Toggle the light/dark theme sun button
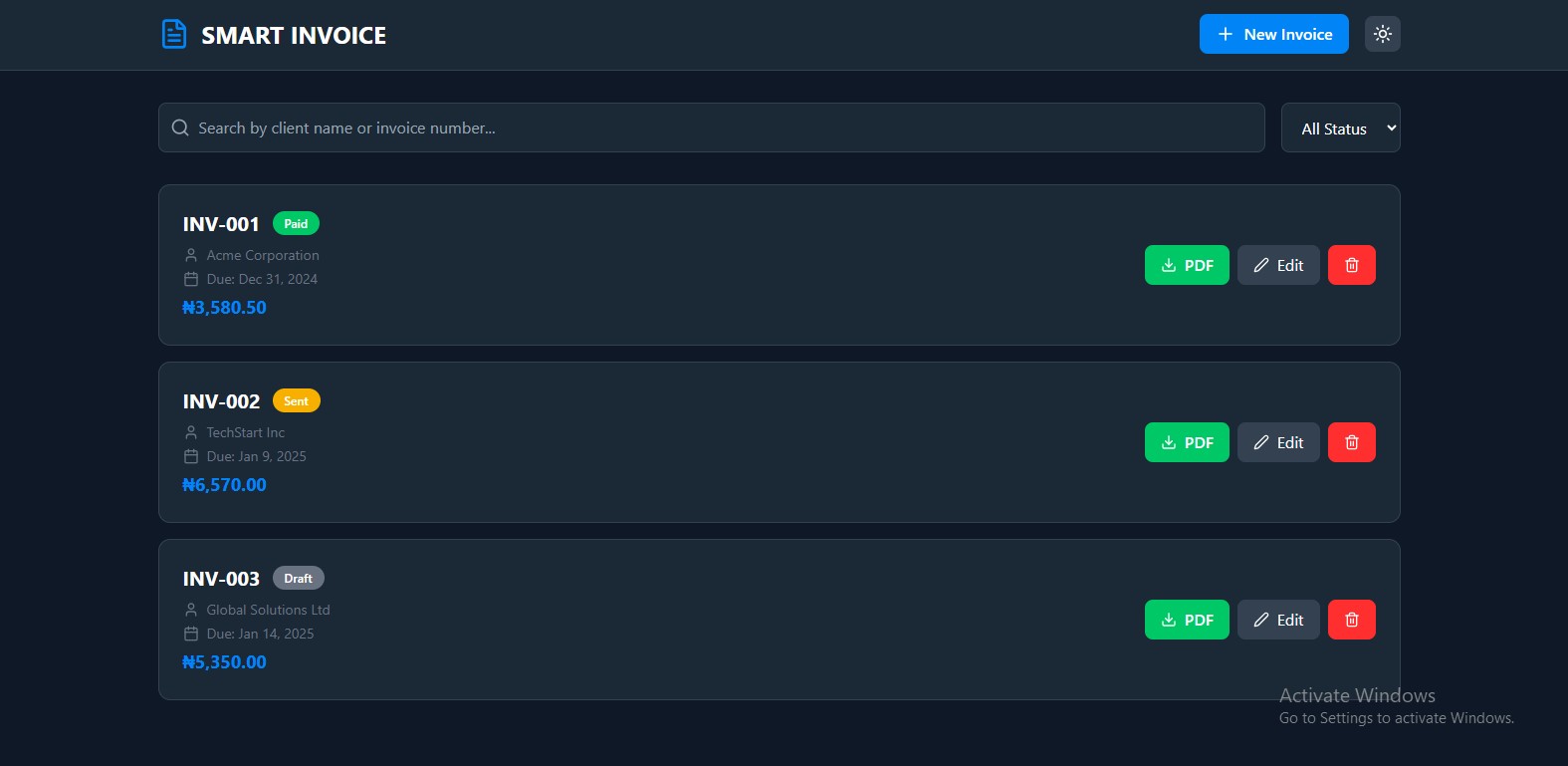1568x766 pixels. [x=1383, y=34]
